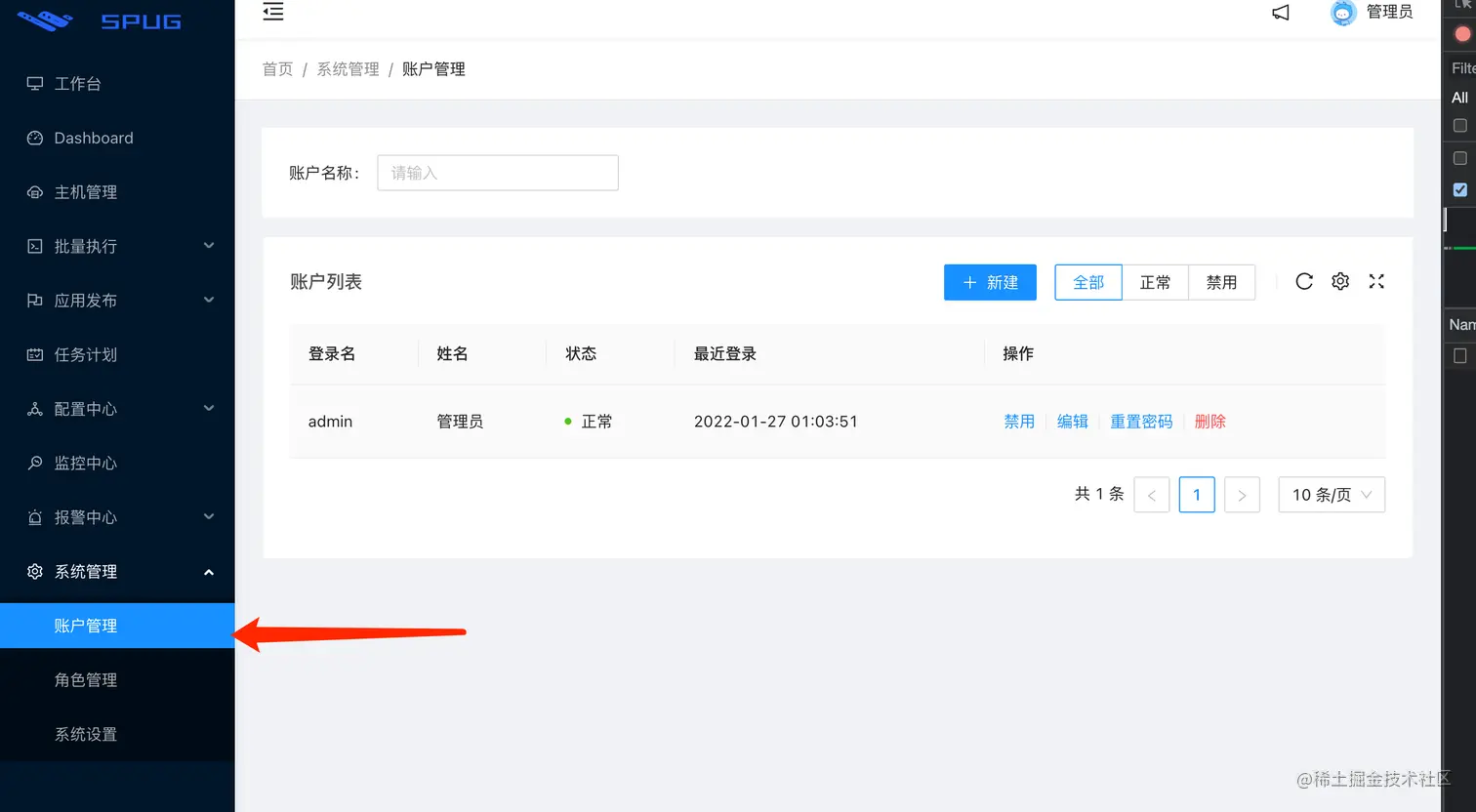The image size is (1476, 812).
Task: Click the 最近登录 column header
Action: pyautogui.click(x=725, y=353)
